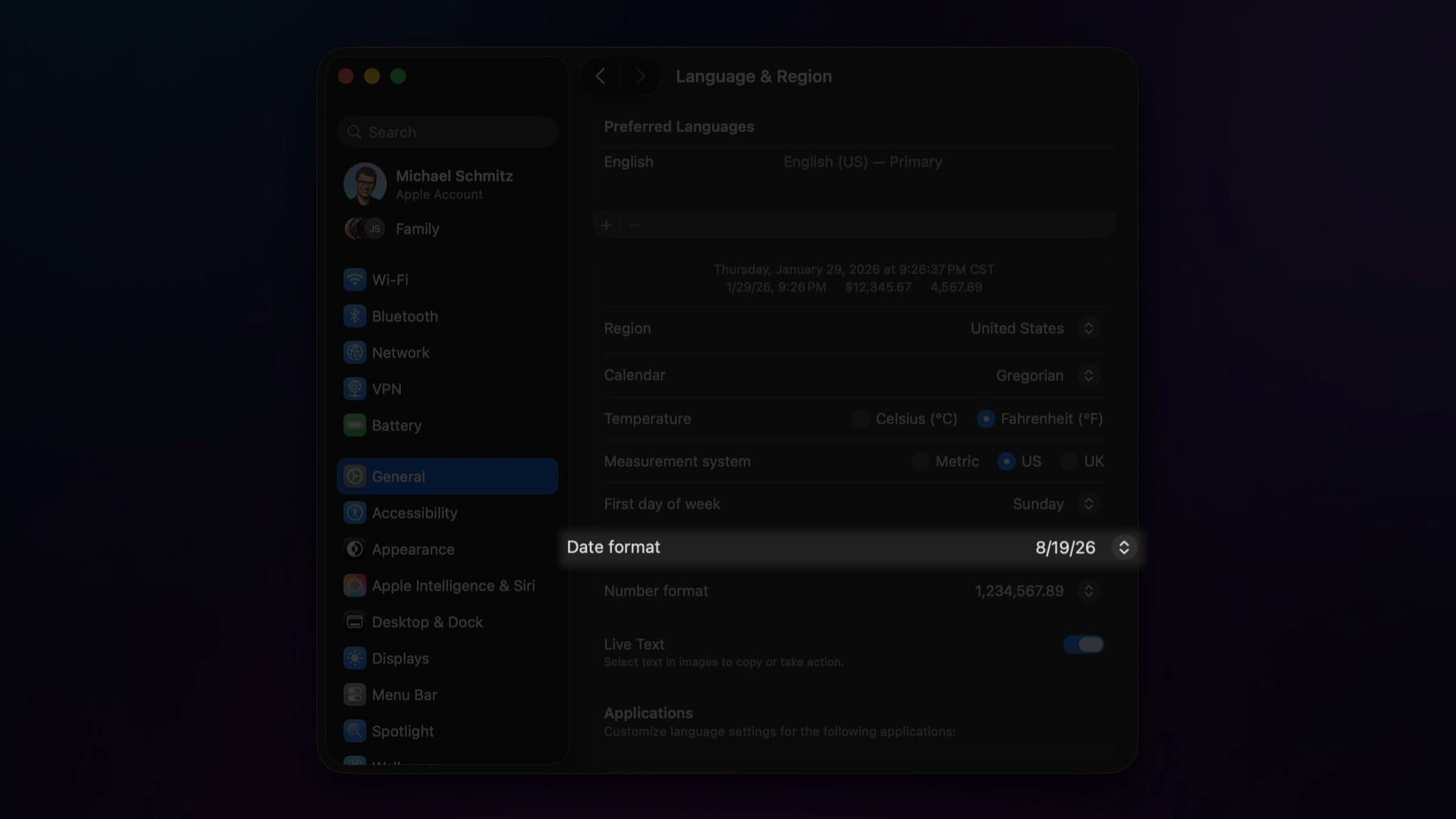Click the Battery icon in sidebar
1456x819 pixels.
[354, 425]
